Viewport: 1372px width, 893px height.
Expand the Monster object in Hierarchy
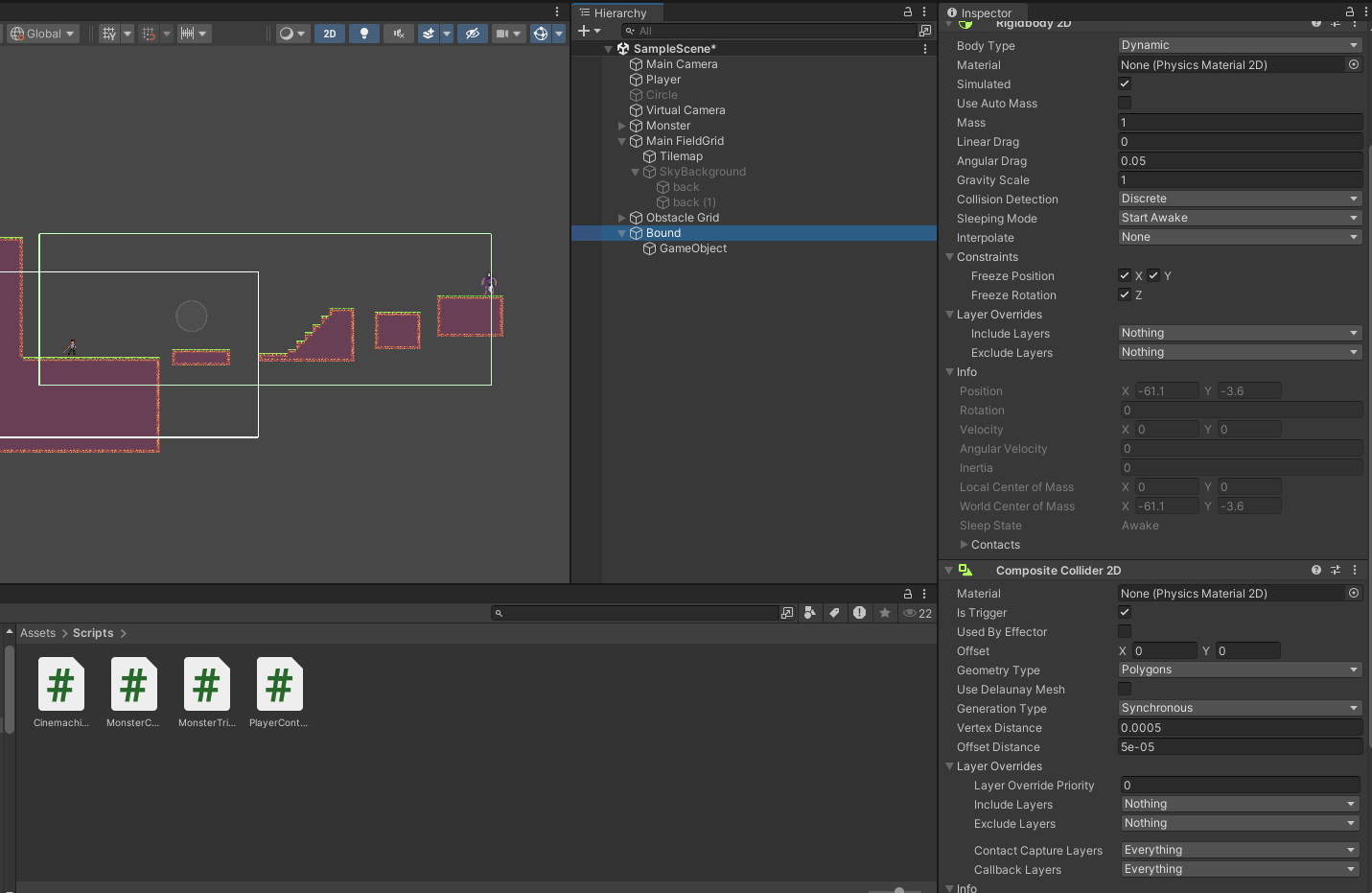621,126
